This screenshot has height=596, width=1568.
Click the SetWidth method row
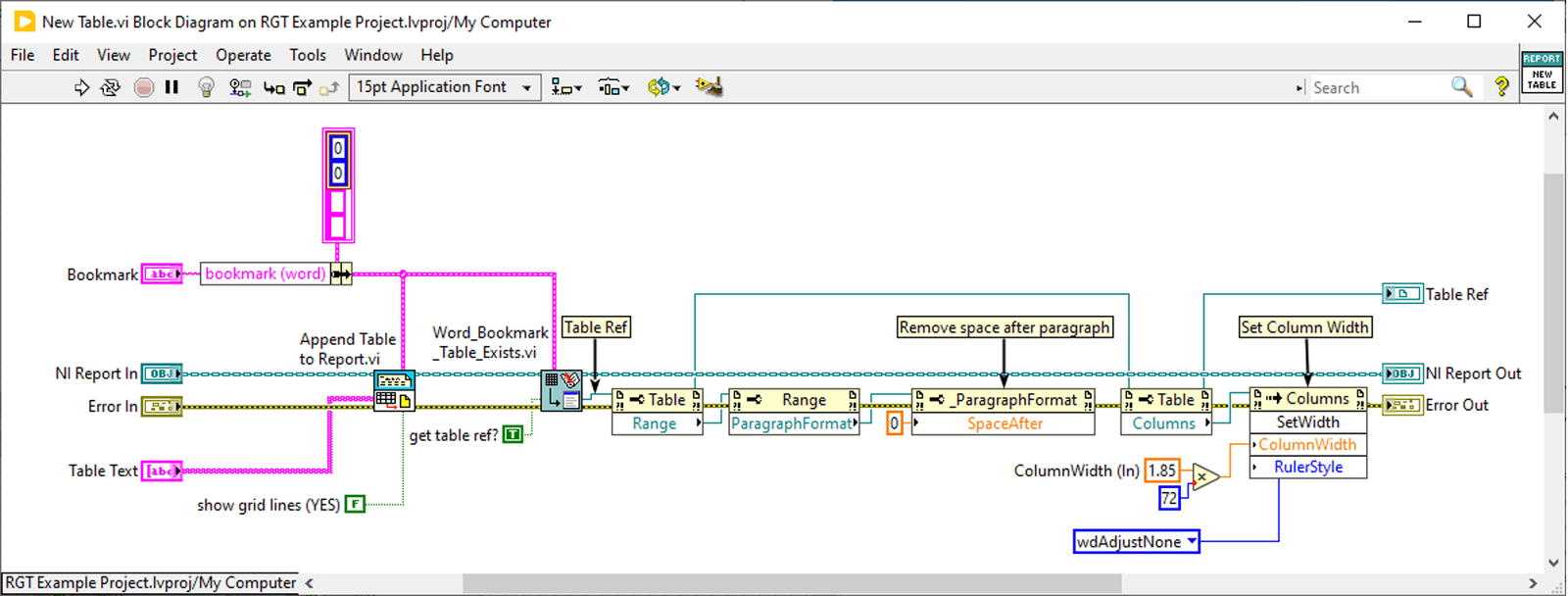click(1307, 422)
